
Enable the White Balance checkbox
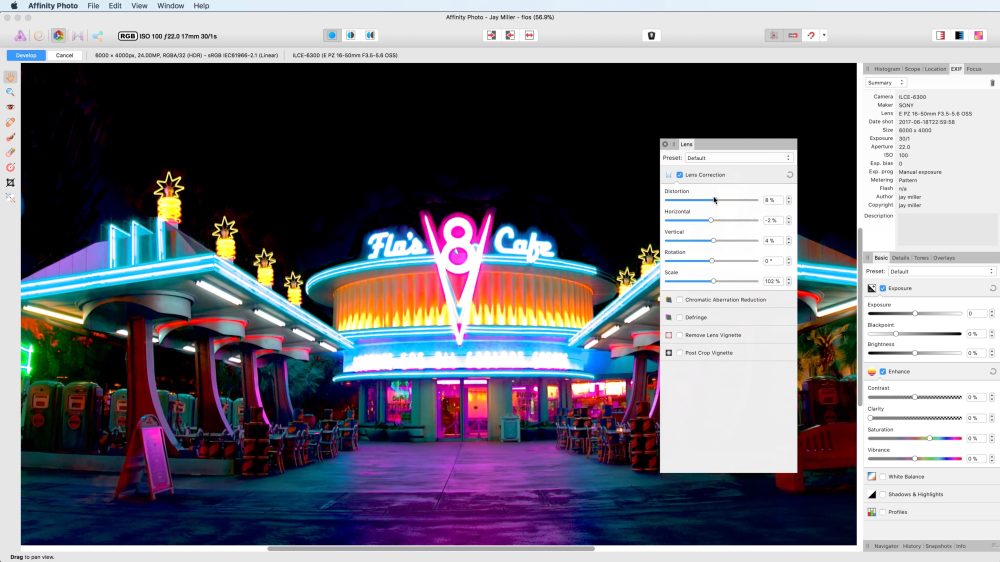click(883, 477)
